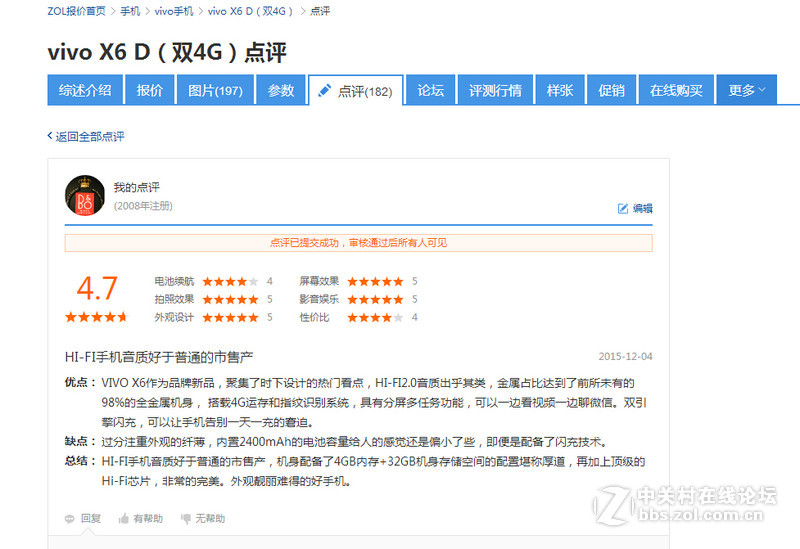Click the 手机 breadcrumb link
Viewport: 800px width, 549px height.
click(x=130, y=11)
